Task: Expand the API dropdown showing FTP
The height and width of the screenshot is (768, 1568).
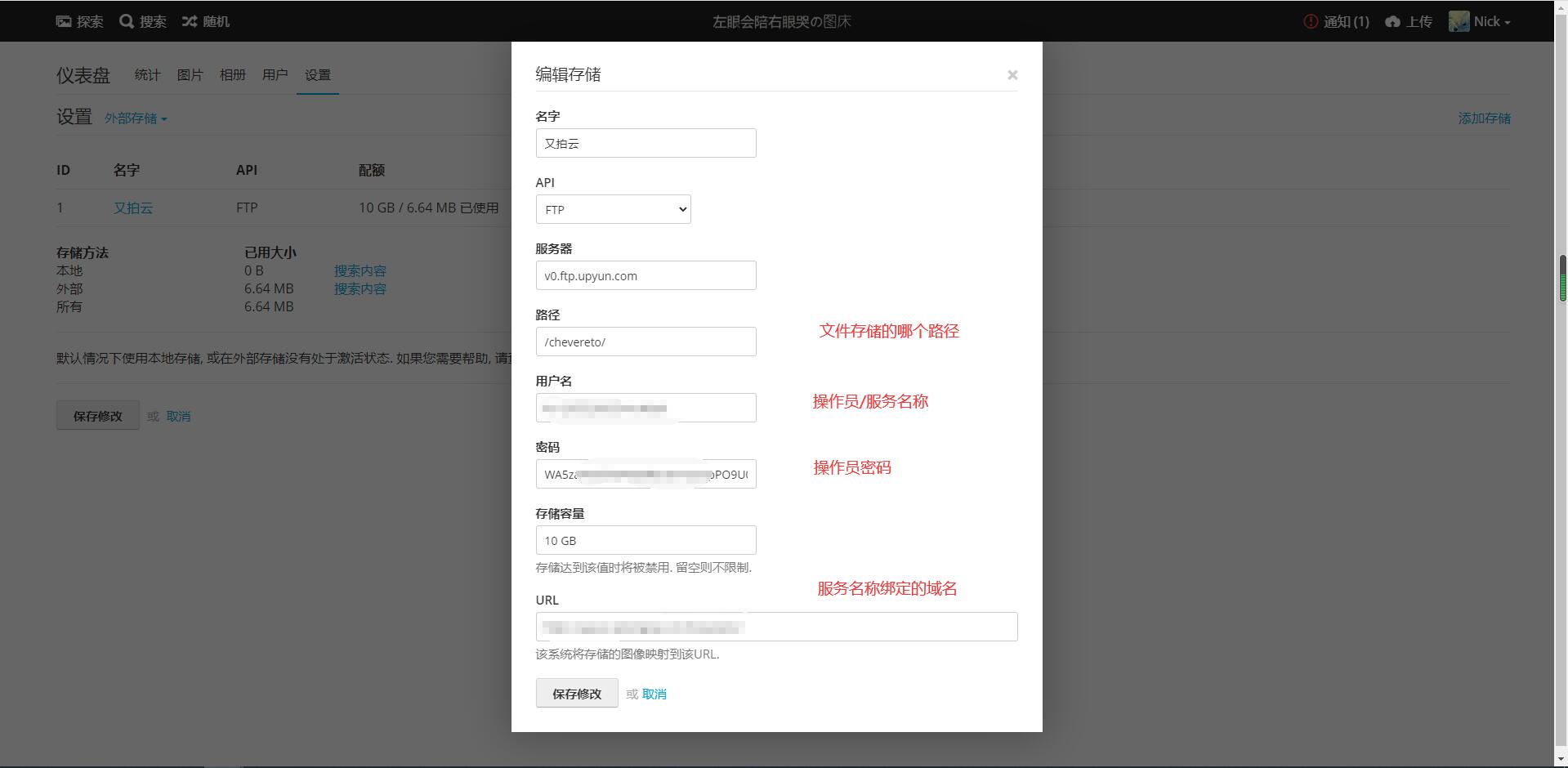Action: [x=613, y=209]
